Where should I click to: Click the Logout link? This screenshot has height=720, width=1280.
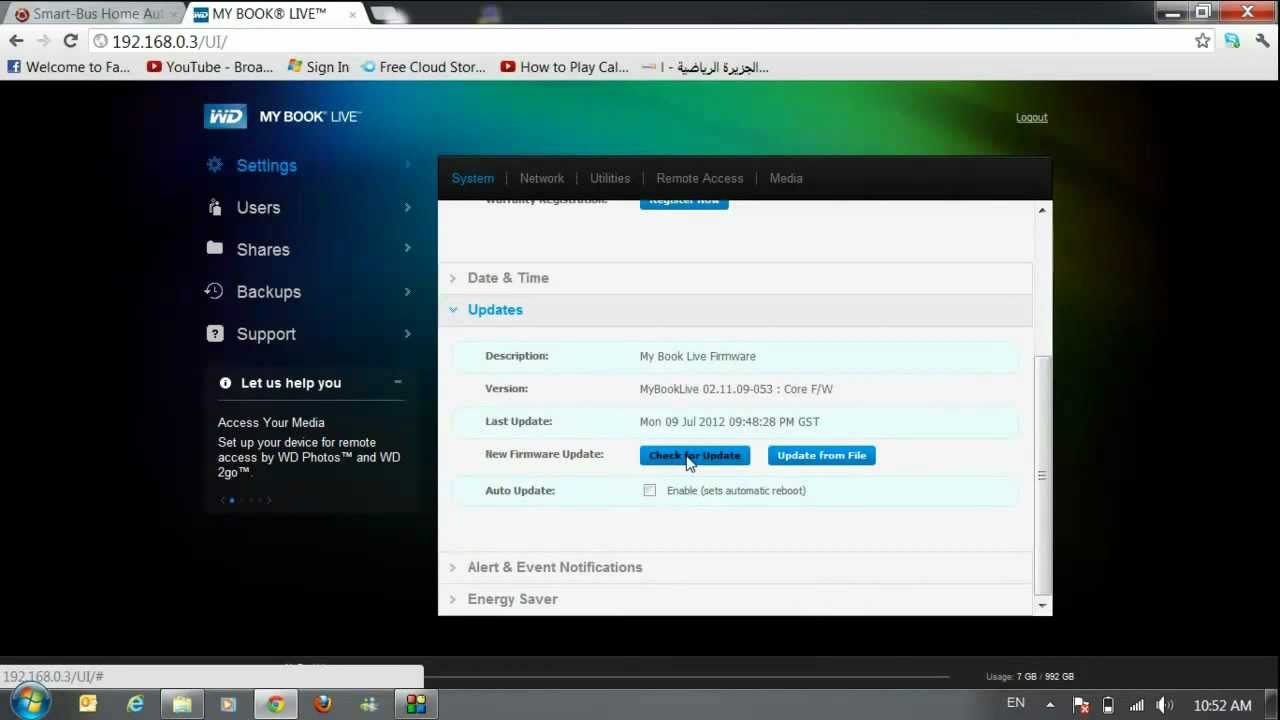tap(1031, 117)
